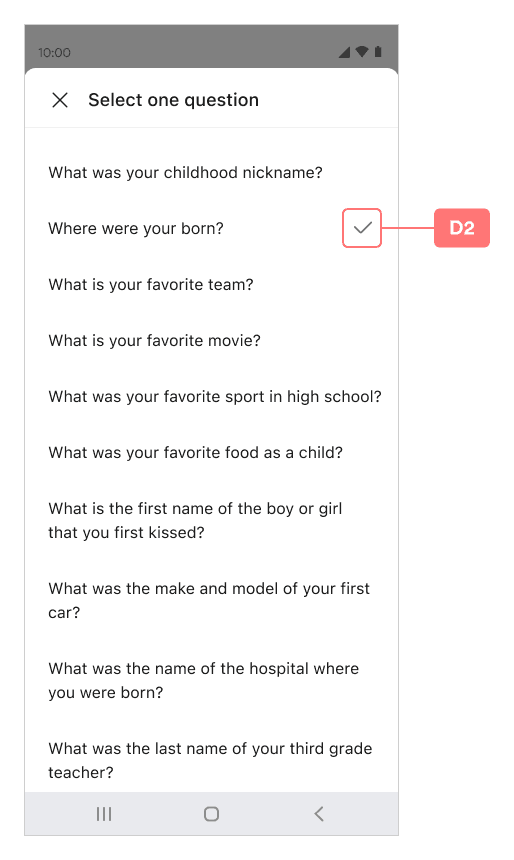Viewport: 514px width, 860px height.
Task: Pick the first car make and model question
Action: click(x=211, y=600)
